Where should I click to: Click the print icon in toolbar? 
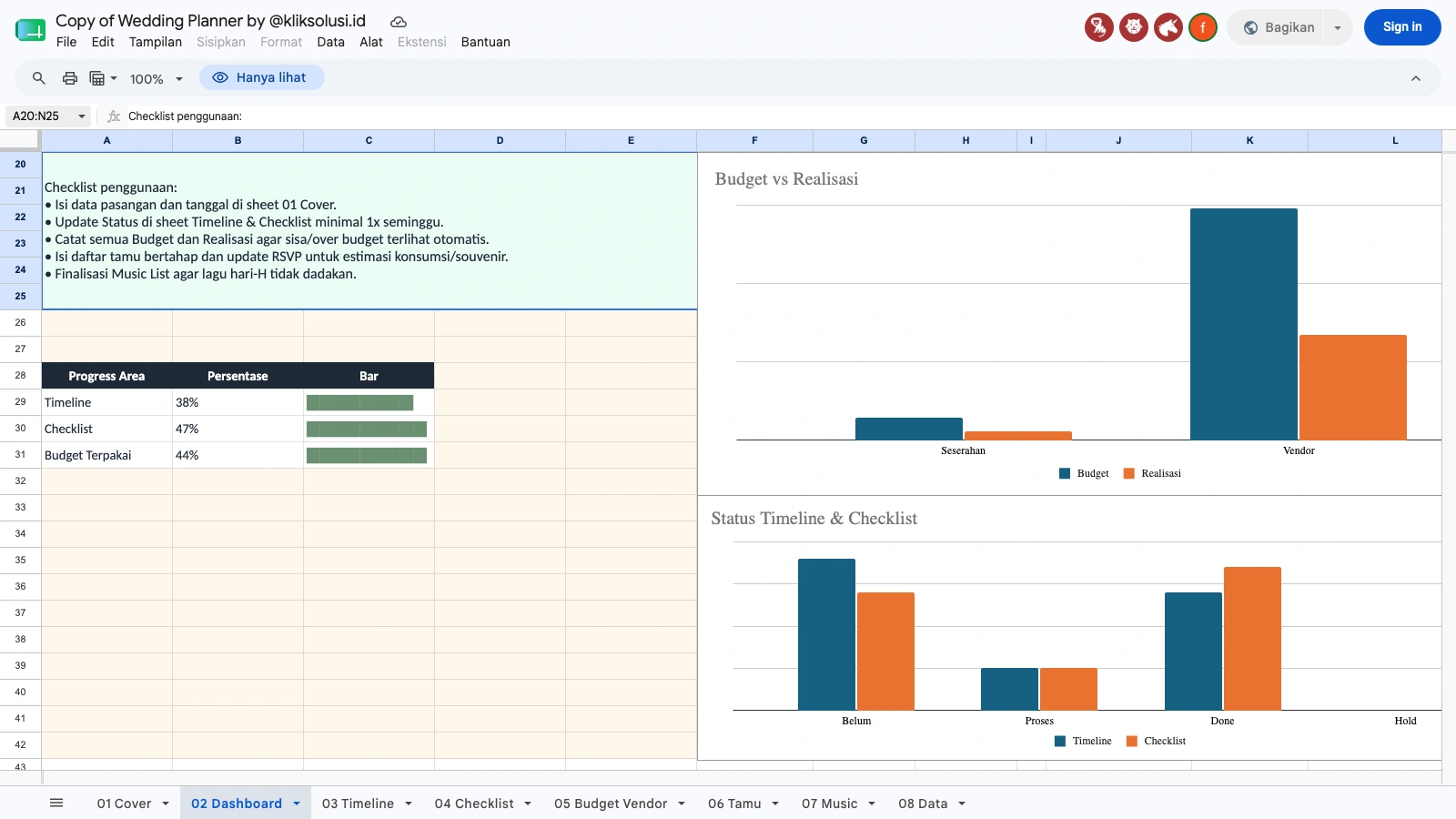click(70, 78)
